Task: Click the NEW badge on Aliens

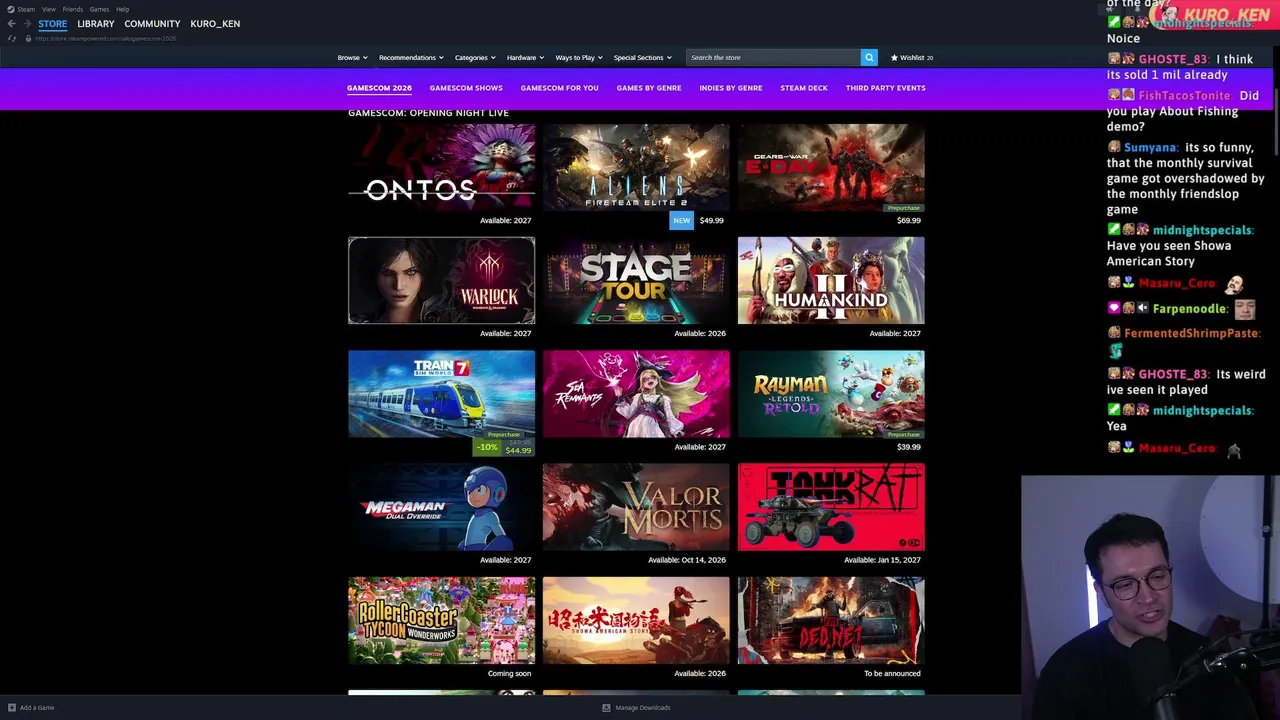Action: click(681, 220)
